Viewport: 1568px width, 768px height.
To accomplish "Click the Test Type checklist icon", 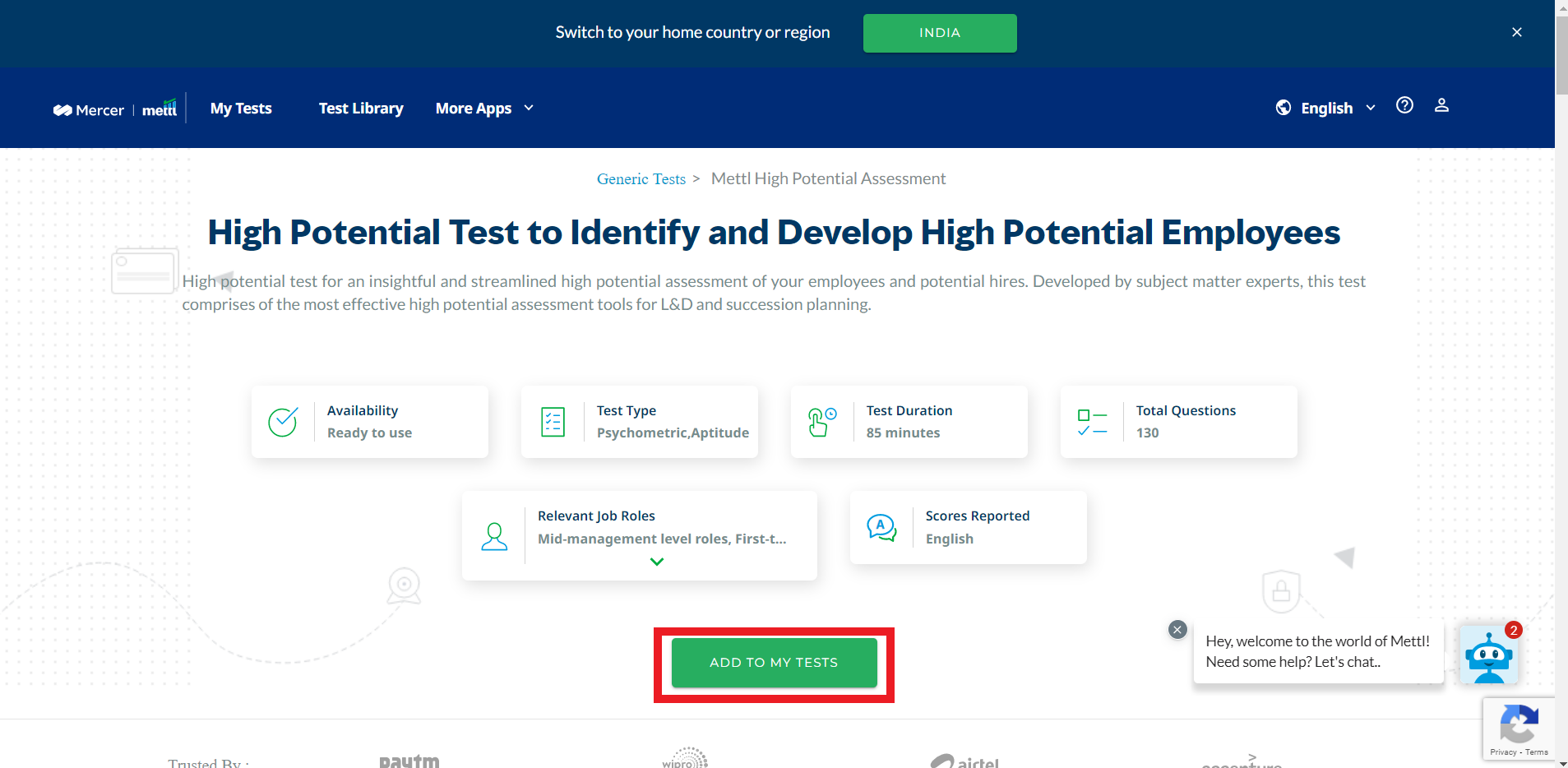I will click(553, 422).
